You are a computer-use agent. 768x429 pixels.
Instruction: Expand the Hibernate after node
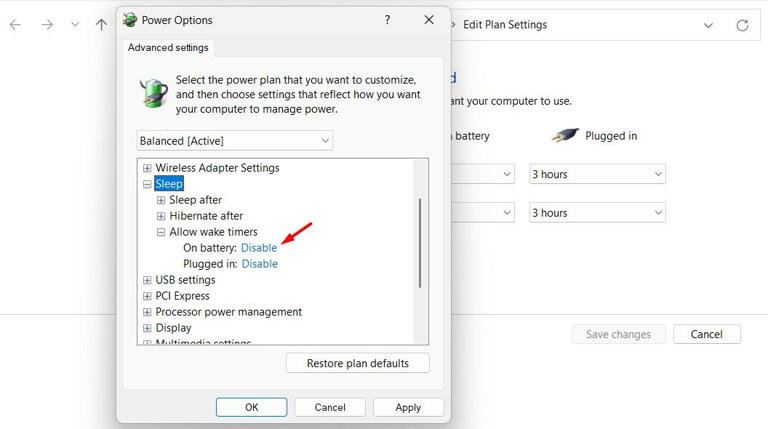point(161,216)
